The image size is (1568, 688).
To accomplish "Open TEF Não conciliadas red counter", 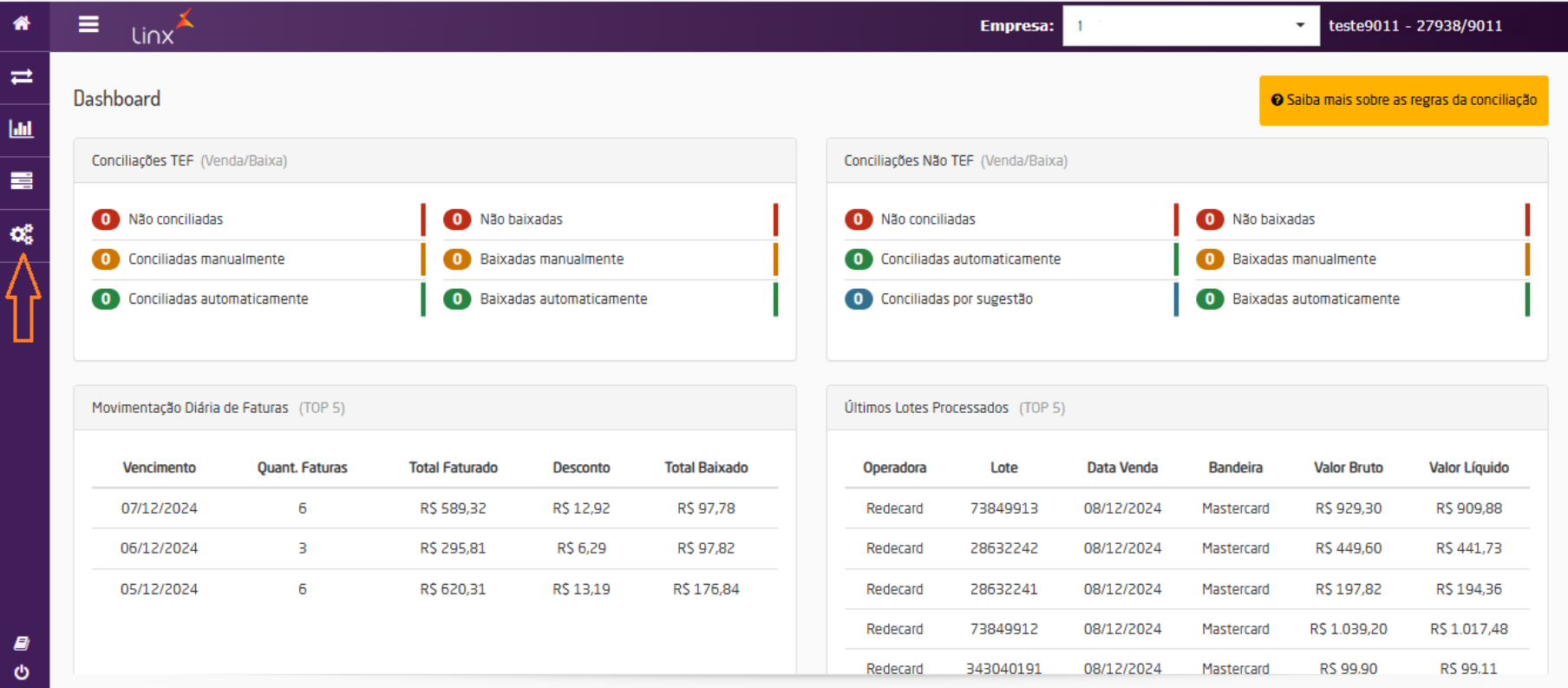I will point(106,220).
